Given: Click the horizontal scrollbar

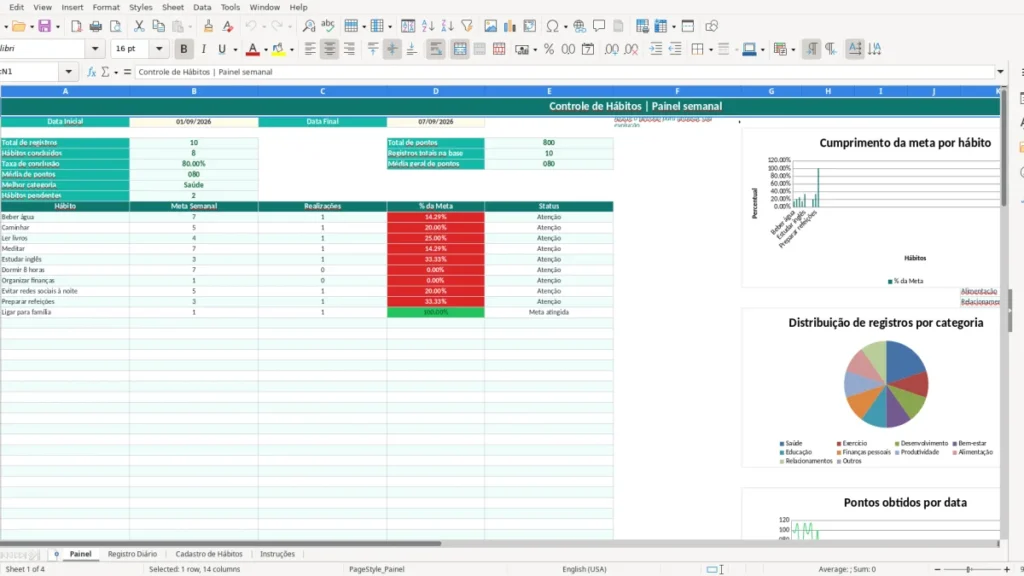Looking at the screenshot, I should (x=221, y=543).
